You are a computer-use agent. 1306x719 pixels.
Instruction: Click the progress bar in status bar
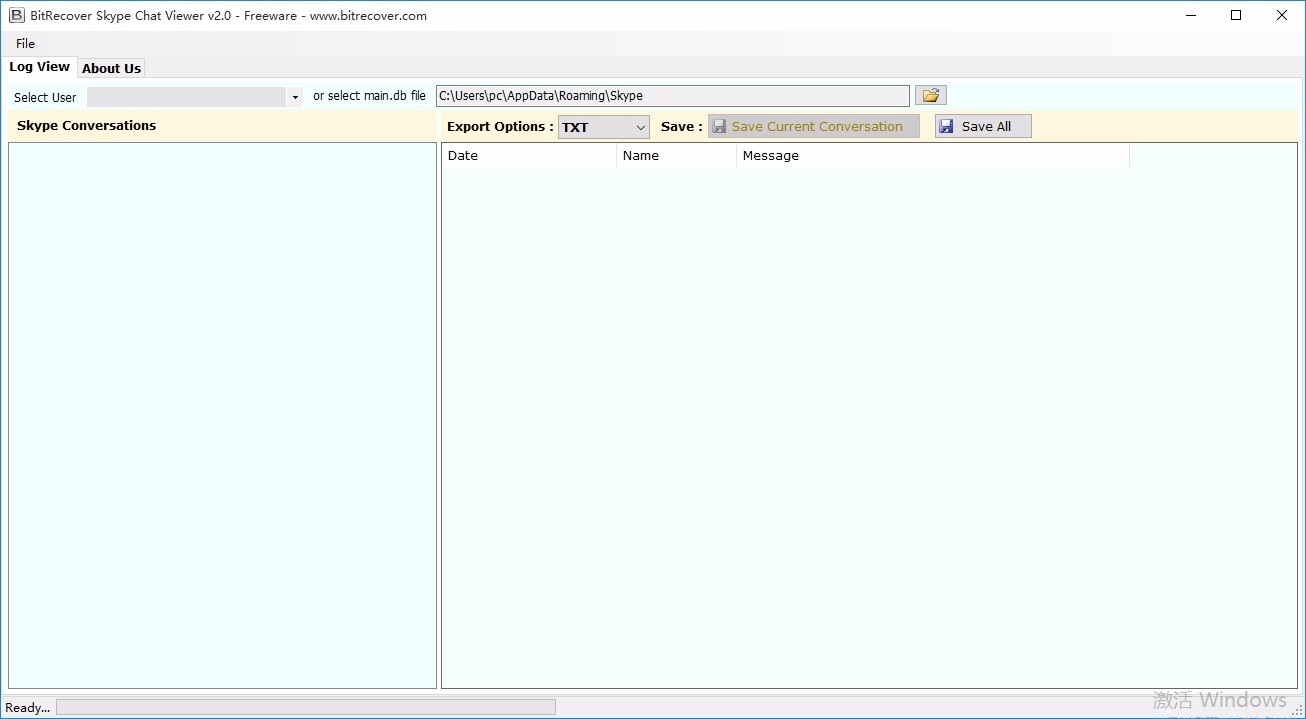[x=306, y=707]
